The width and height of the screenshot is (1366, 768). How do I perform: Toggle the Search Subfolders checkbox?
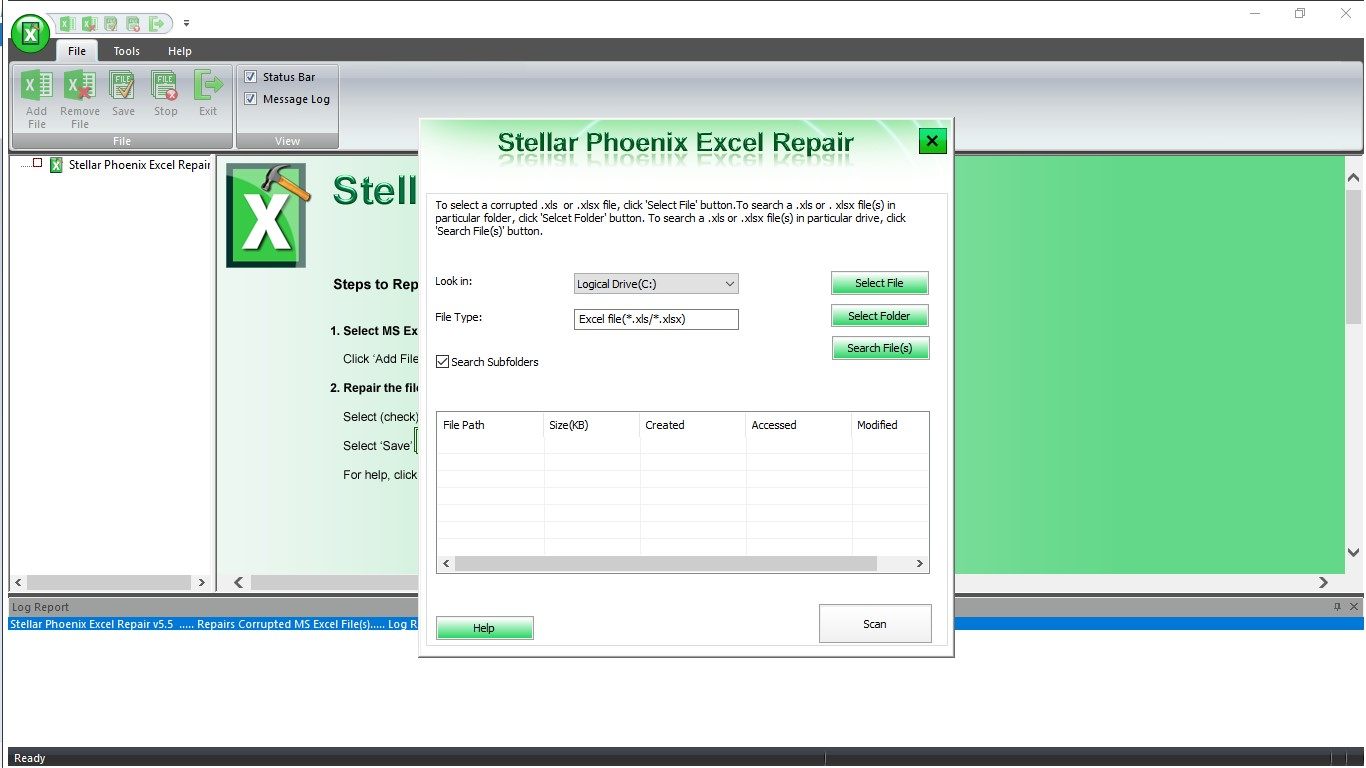click(443, 362)
